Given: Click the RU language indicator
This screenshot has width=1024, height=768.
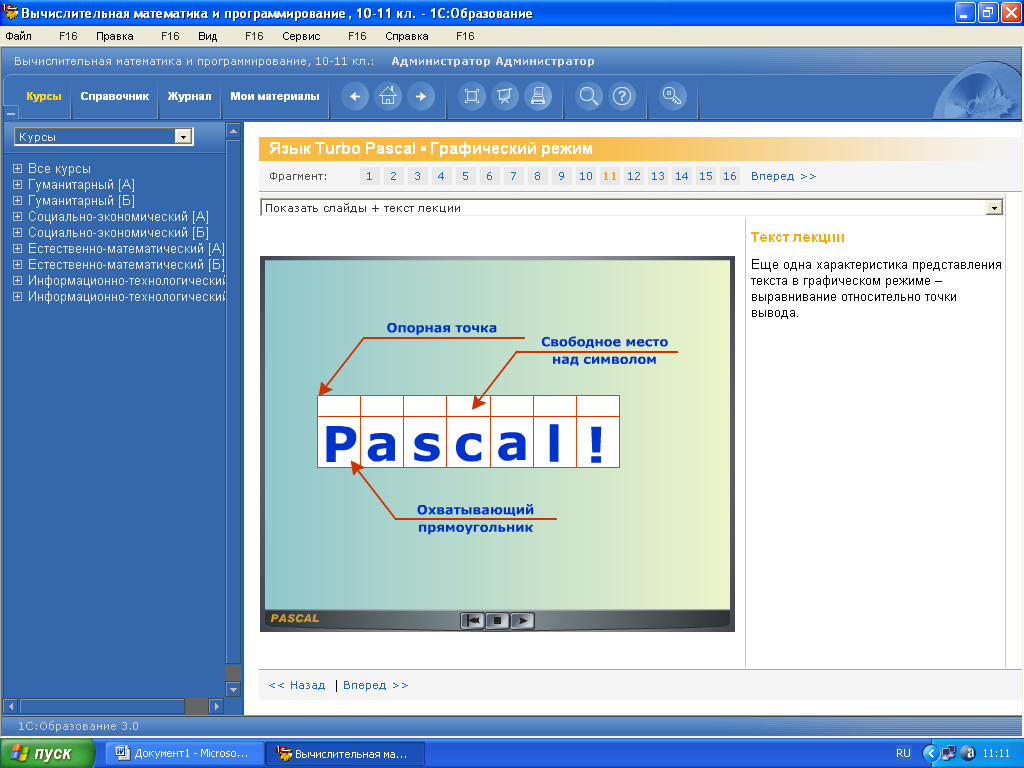Looking at the screenshot, I should click(903, 753).
